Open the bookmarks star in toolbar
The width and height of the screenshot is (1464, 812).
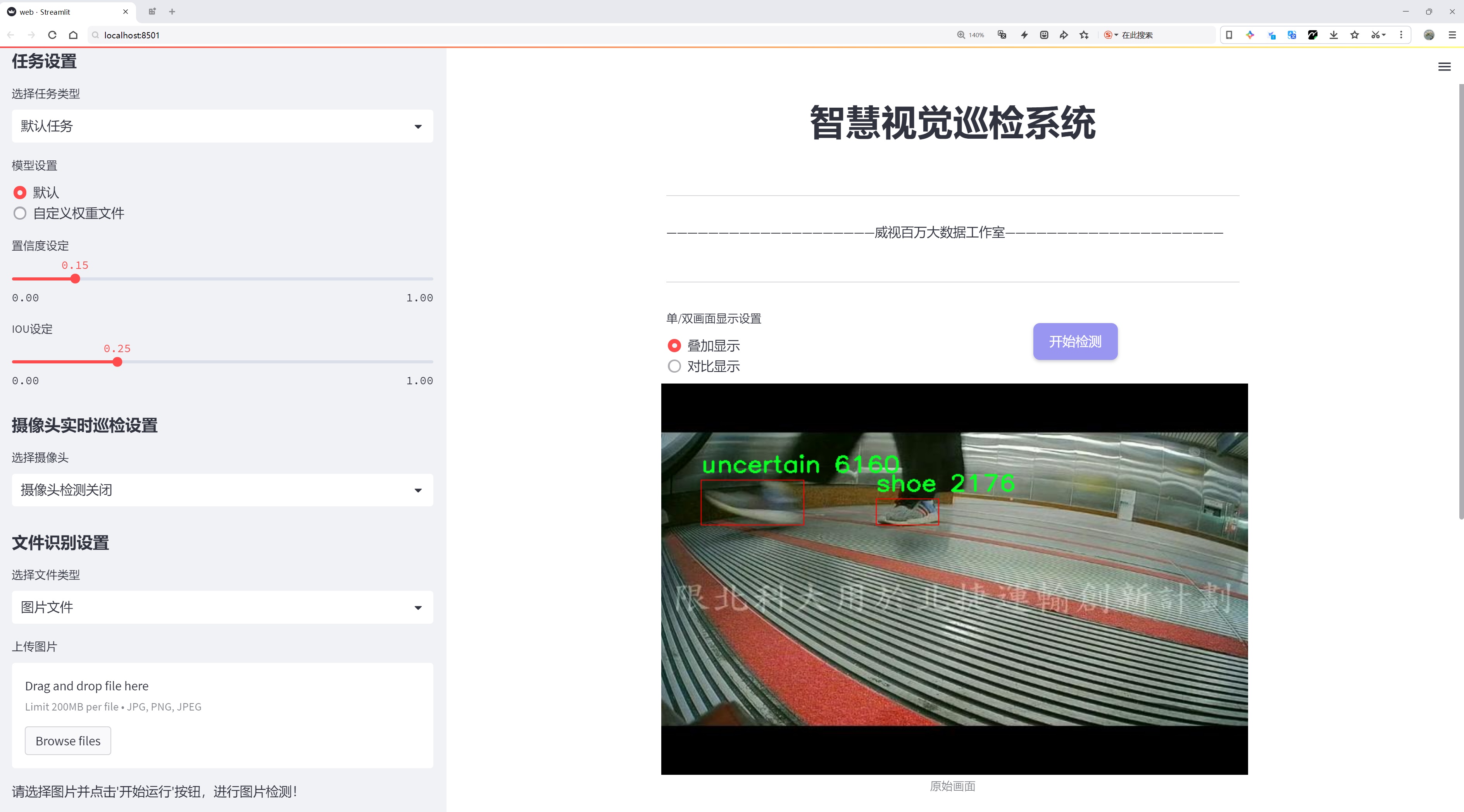pos(1355,35)
